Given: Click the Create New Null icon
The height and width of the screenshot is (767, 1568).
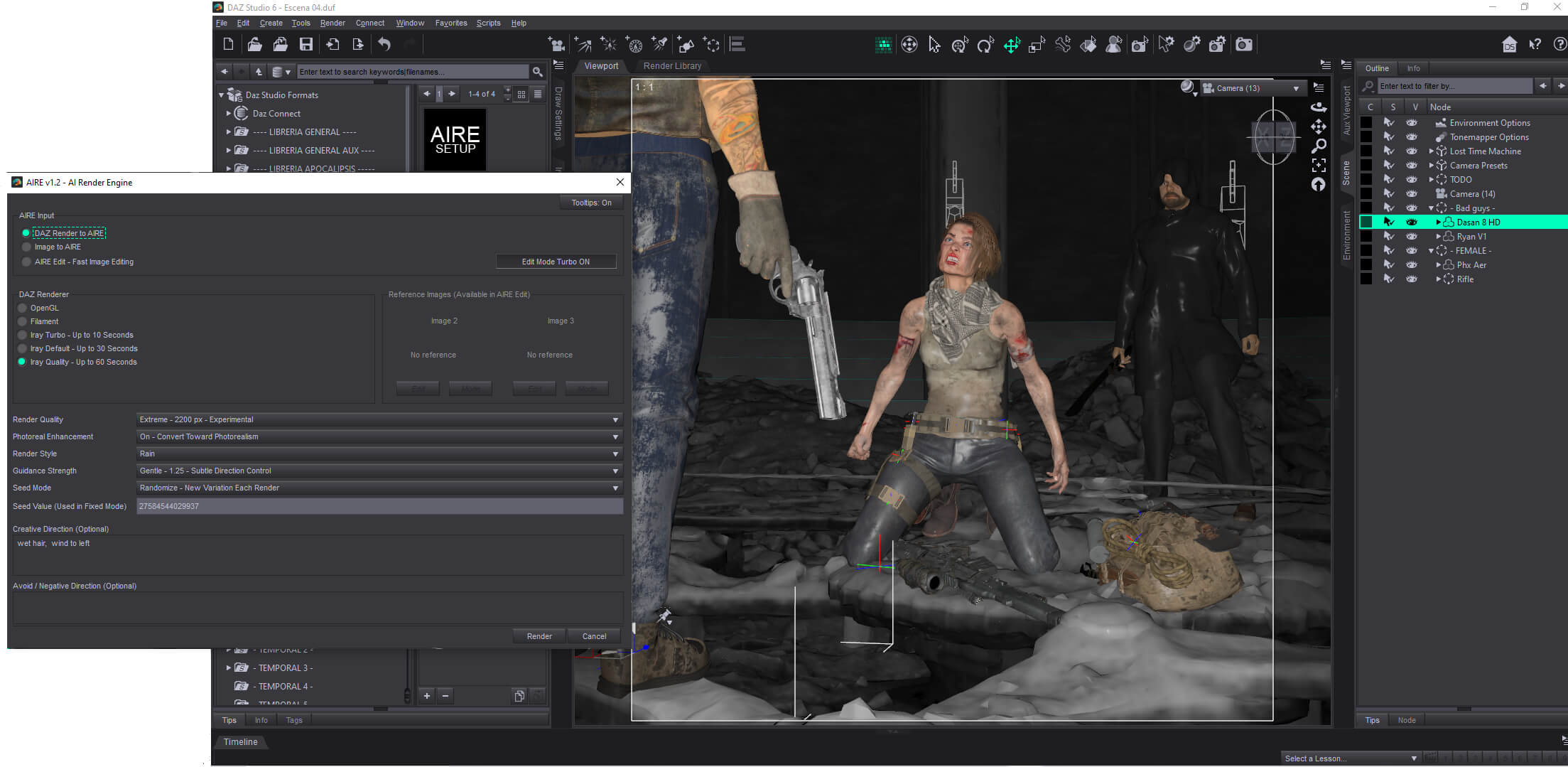Looking at the screenshot, I should [711, 45].
